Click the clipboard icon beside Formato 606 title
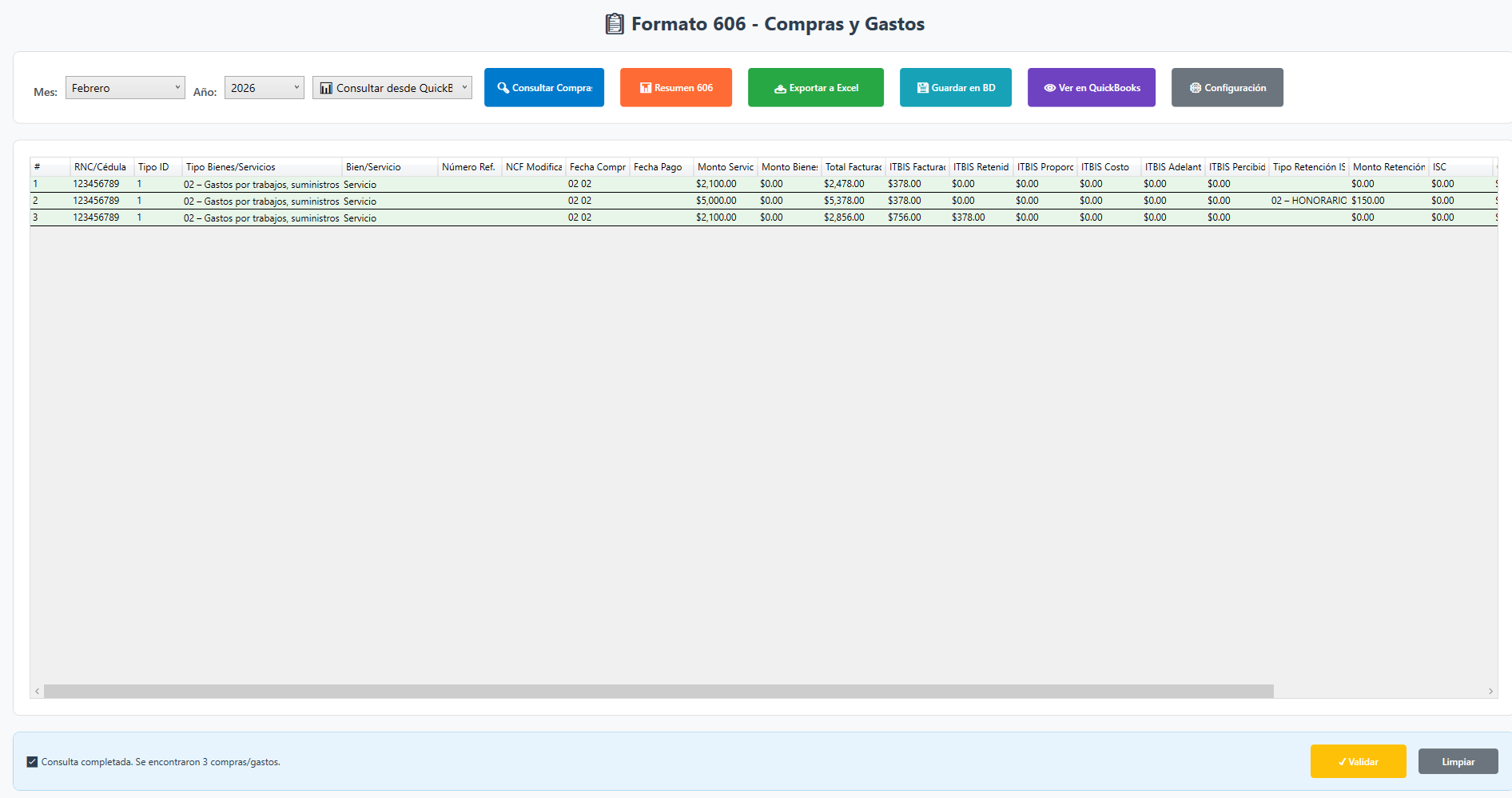Viewport: 1512px width, 798px height. pyautogui.click(x=614, y=24)
